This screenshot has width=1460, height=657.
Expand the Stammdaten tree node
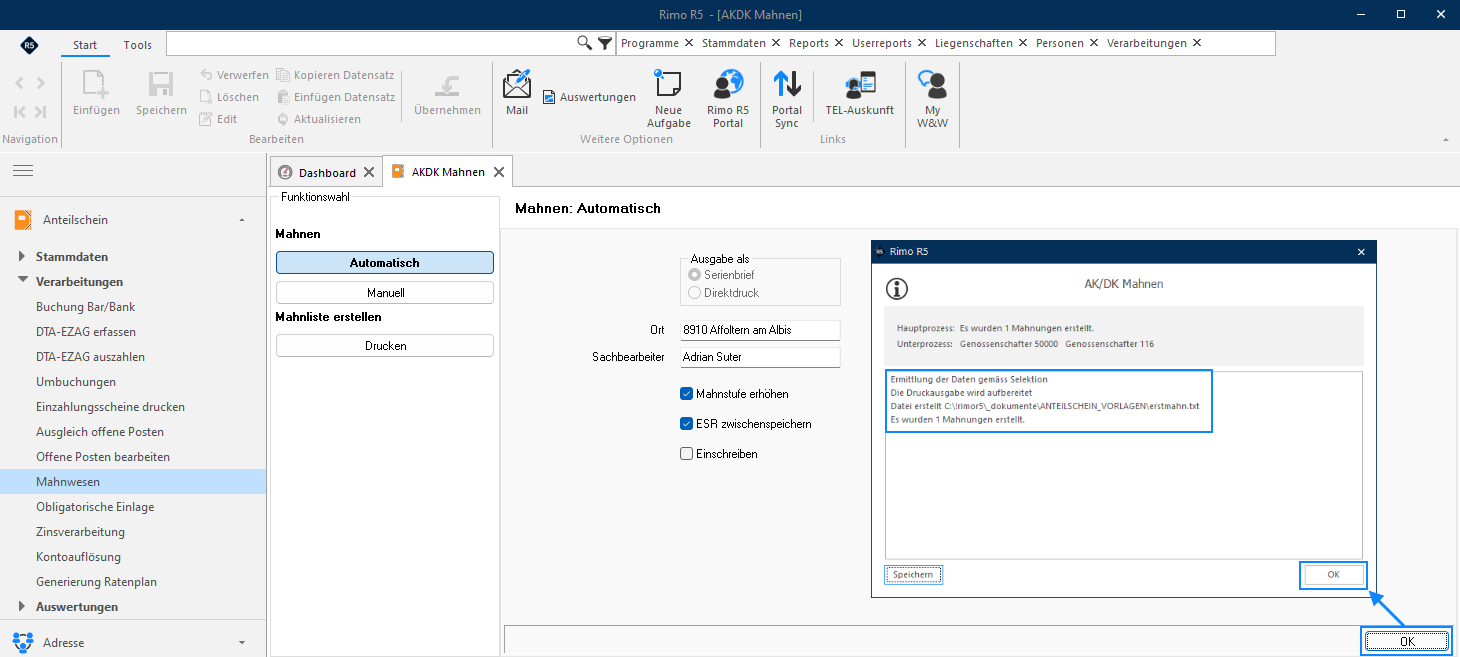point(22,257)
